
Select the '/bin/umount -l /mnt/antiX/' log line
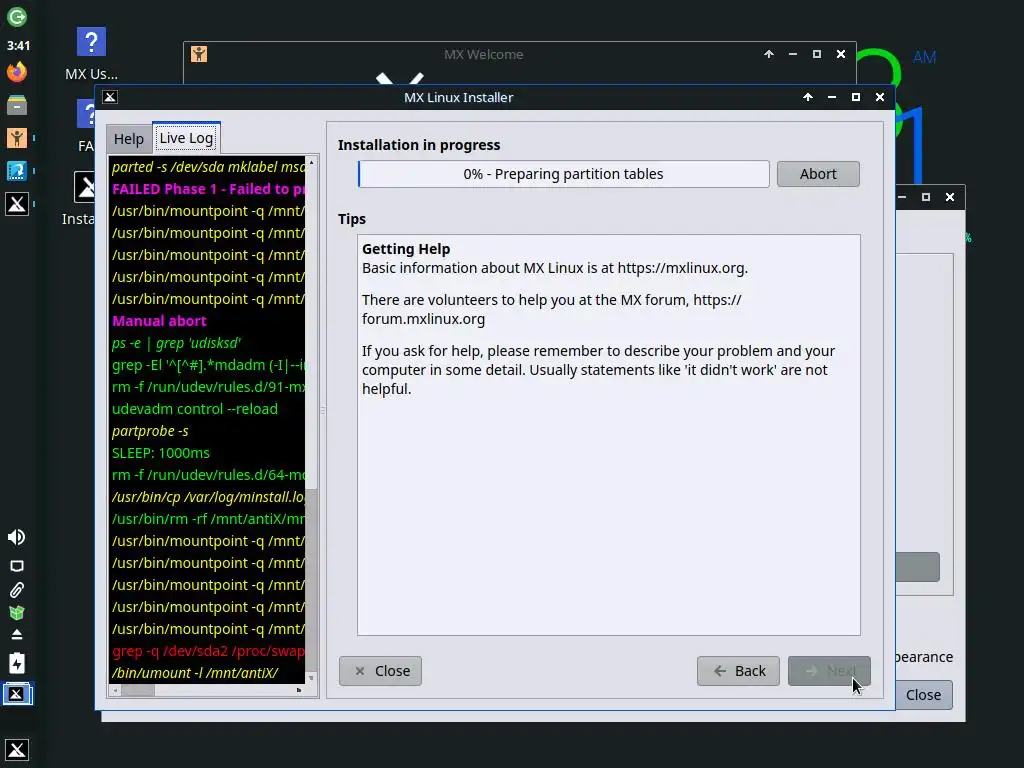(x=195, y=673)
